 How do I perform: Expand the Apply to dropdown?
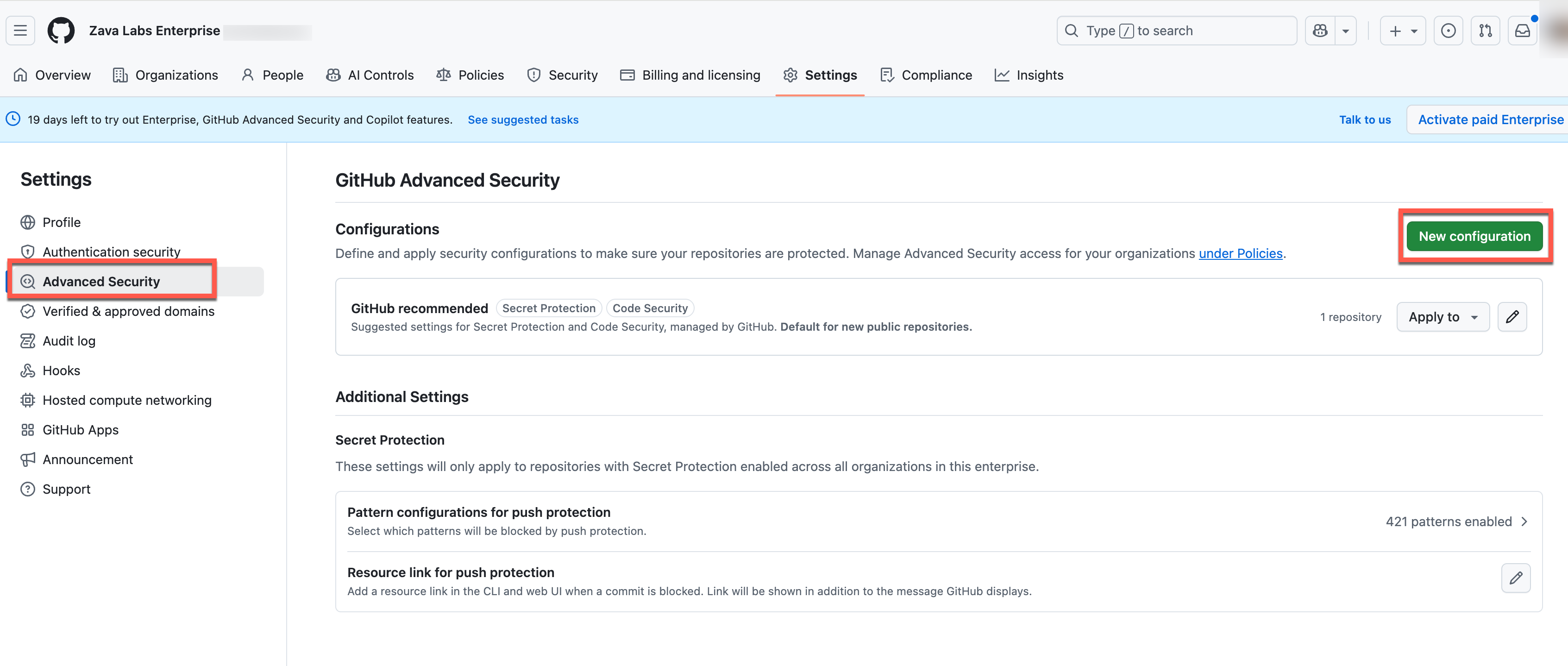coord(1443,317)
